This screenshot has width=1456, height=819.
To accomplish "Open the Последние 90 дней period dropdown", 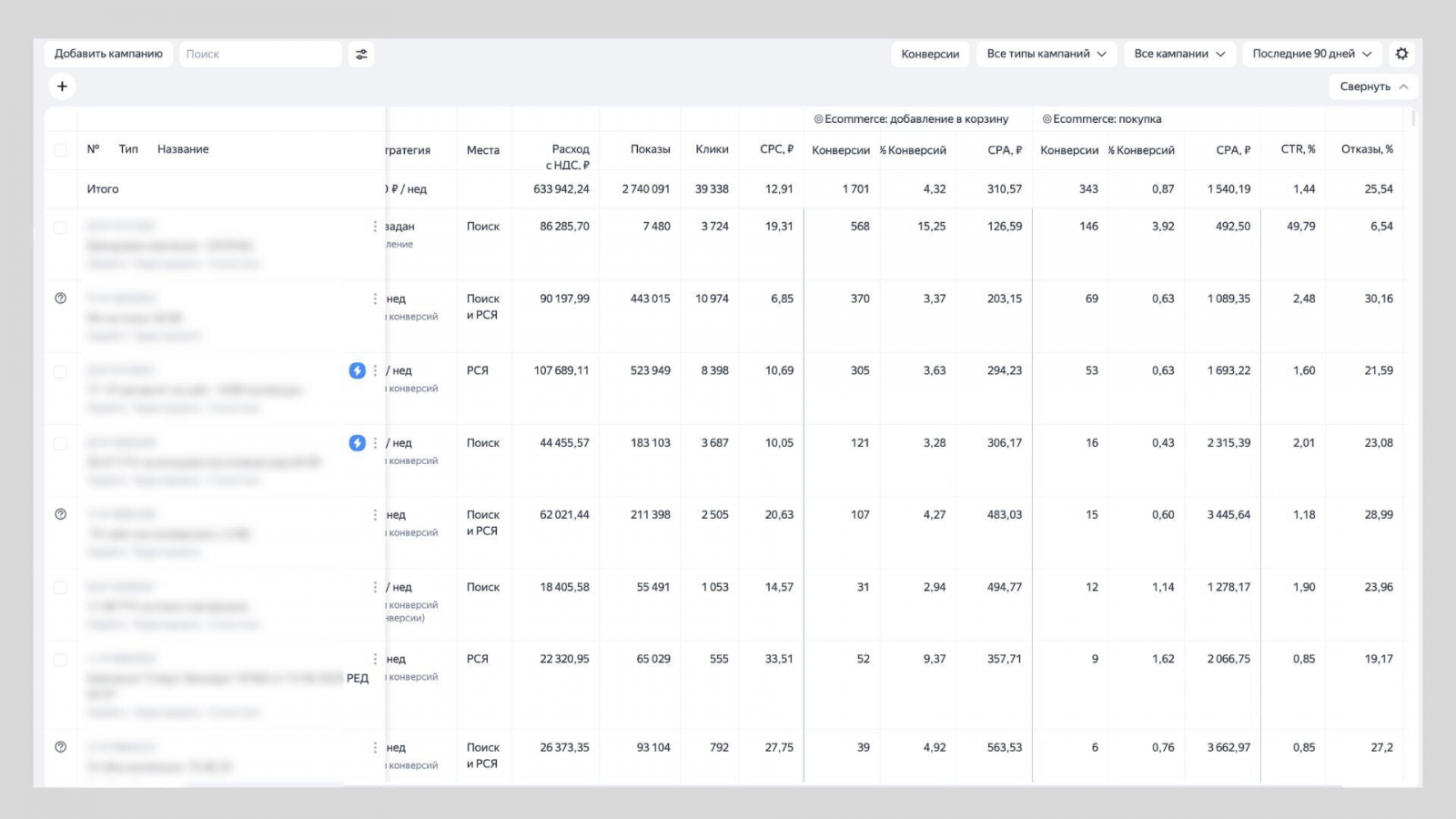I will point(1311,54).
